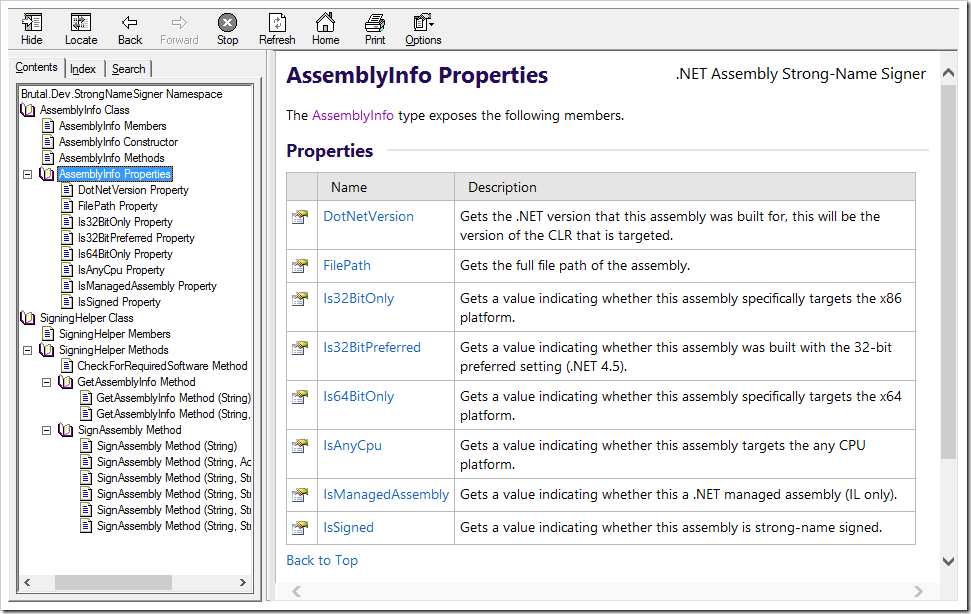Collapse the GetAssemblyInfo Method node

46,383
